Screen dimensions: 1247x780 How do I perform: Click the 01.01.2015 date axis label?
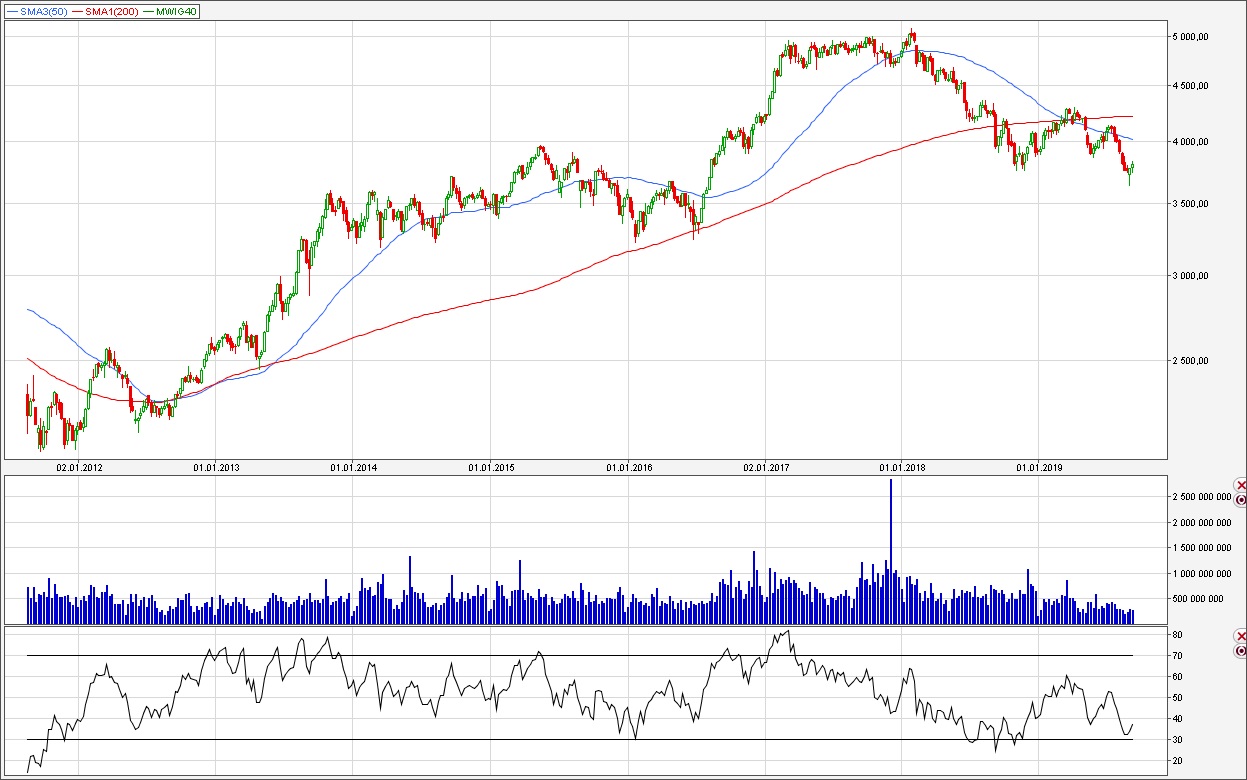coord(490,467)
